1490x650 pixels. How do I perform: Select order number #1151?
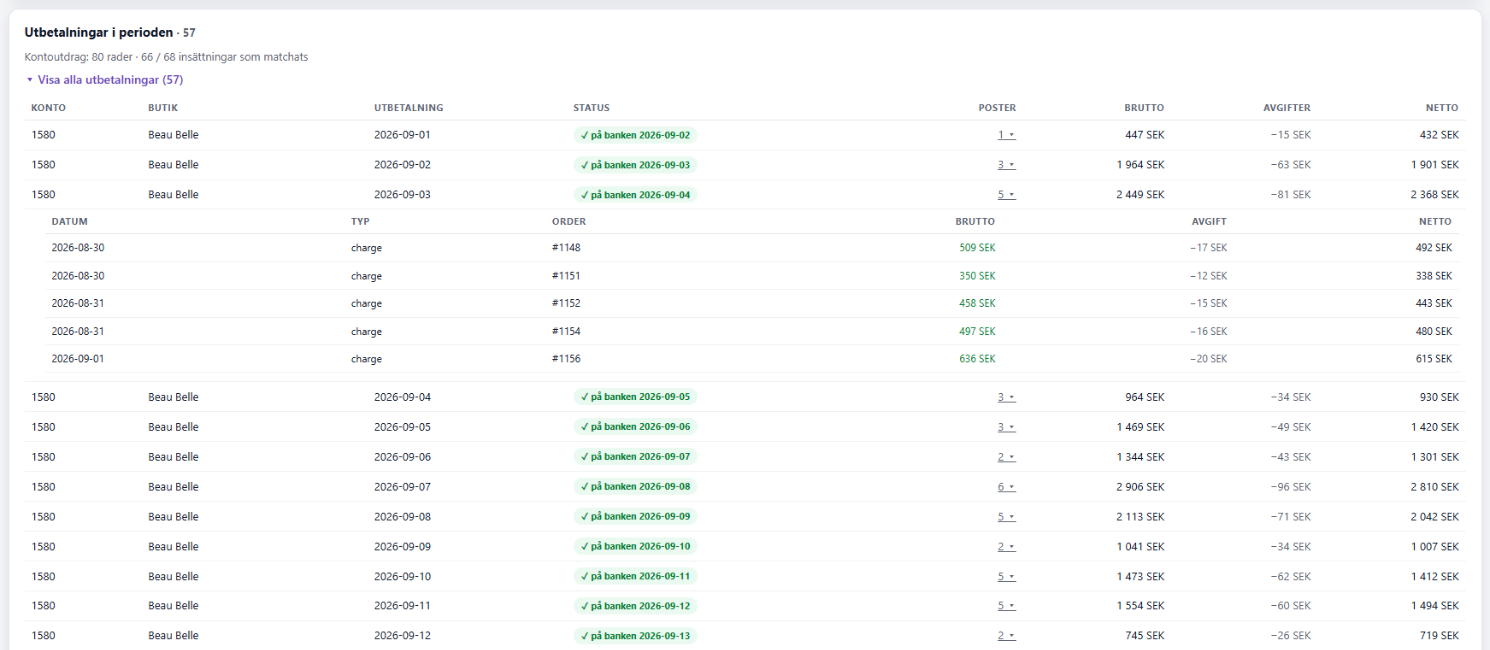[x=566, y=276]
